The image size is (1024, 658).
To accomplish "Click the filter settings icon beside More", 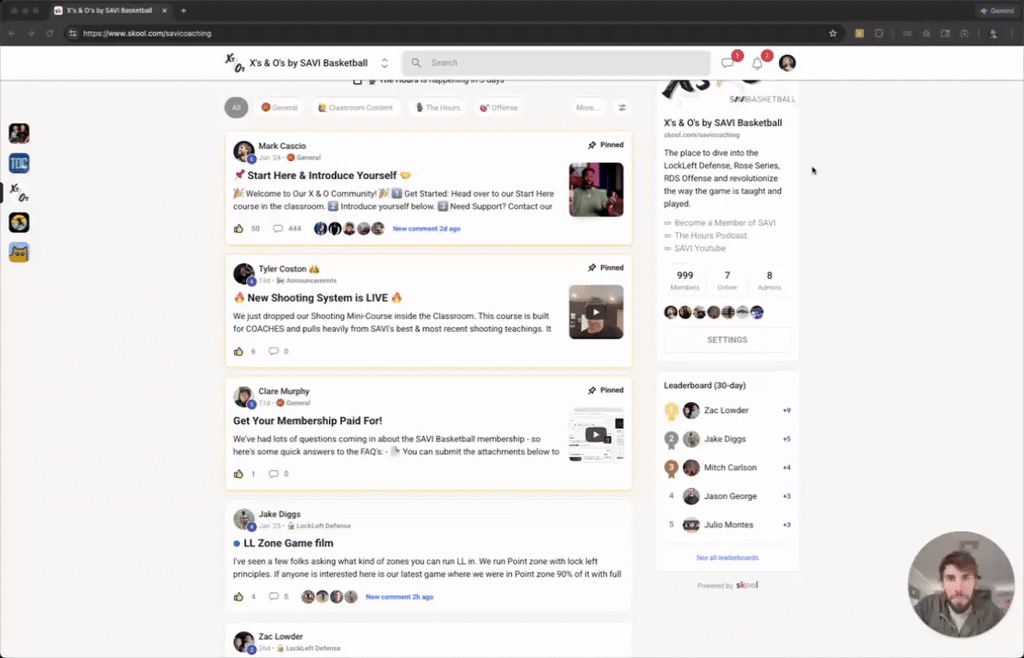I will click(x=622, y=108).
